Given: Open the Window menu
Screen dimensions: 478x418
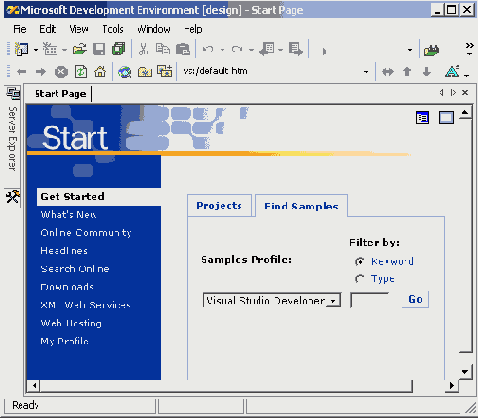Looking at the screenshot, I should tap(154, 29).
